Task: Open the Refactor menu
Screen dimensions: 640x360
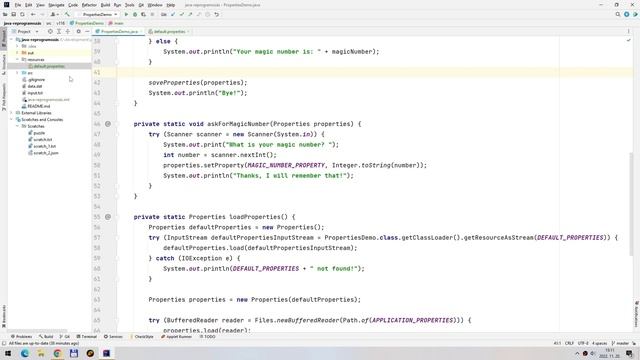Action: pyautogui.click(x=89, y=5)
